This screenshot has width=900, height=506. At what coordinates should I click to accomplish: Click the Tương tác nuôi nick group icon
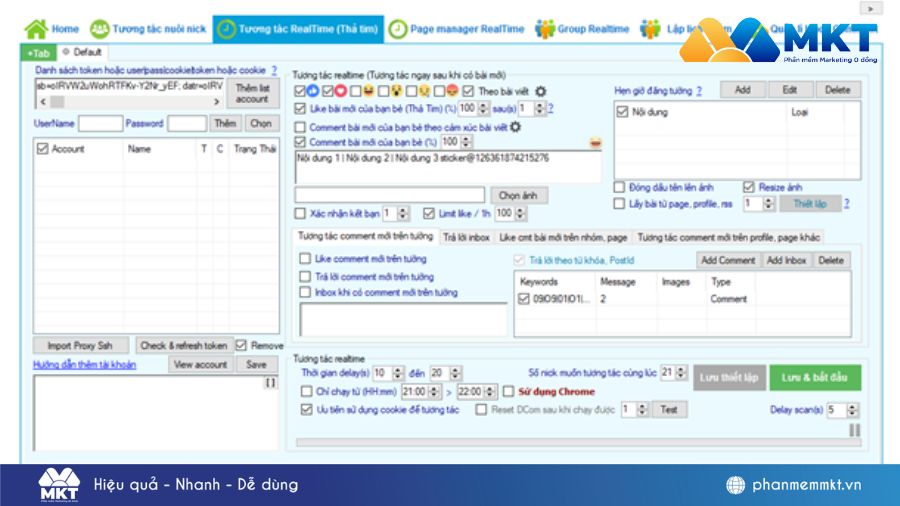coord(100,29)
